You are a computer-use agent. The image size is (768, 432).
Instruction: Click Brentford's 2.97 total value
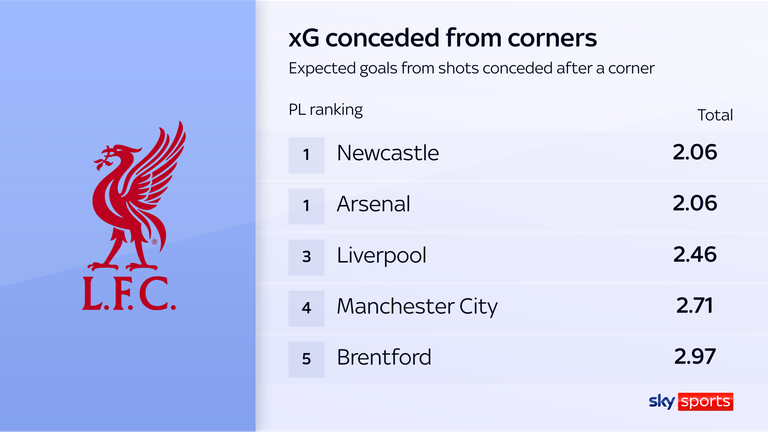point(695,357)
